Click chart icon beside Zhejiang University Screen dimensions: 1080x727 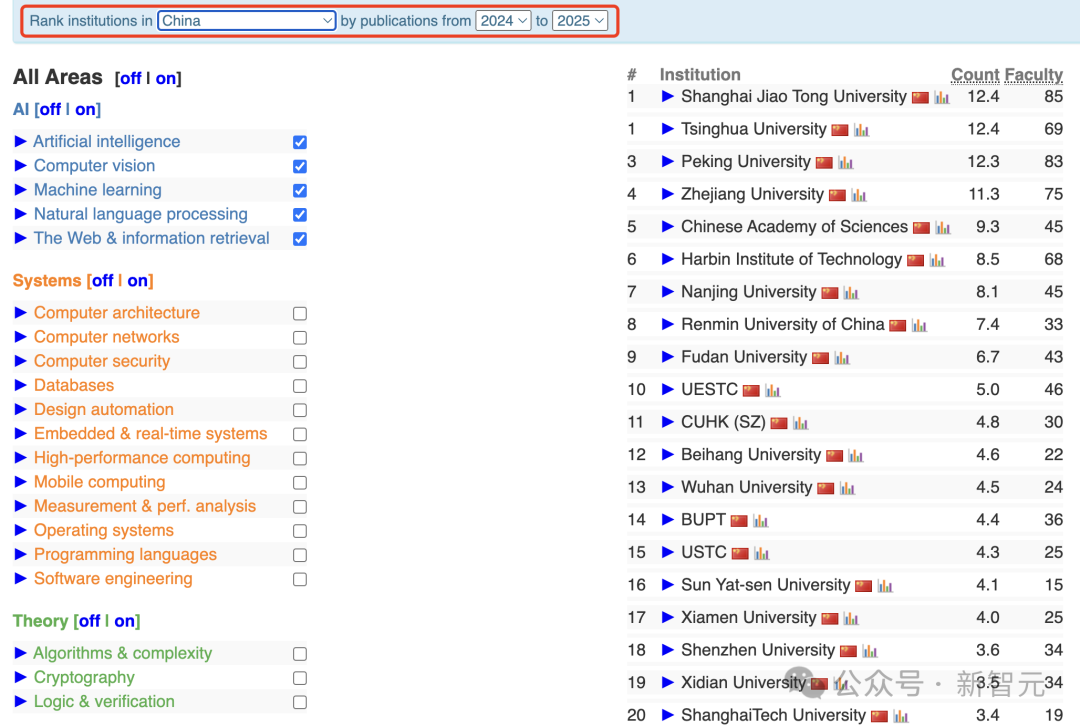[x=858, y=195]
